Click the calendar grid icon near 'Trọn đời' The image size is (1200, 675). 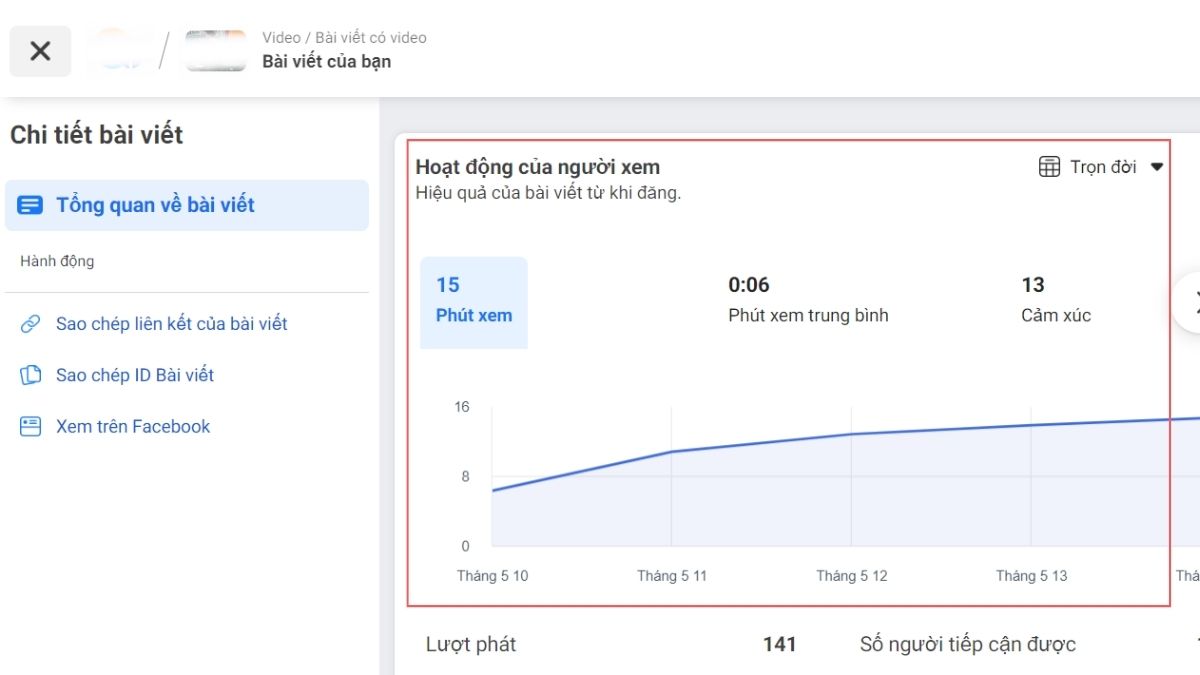click(1049, 167)
